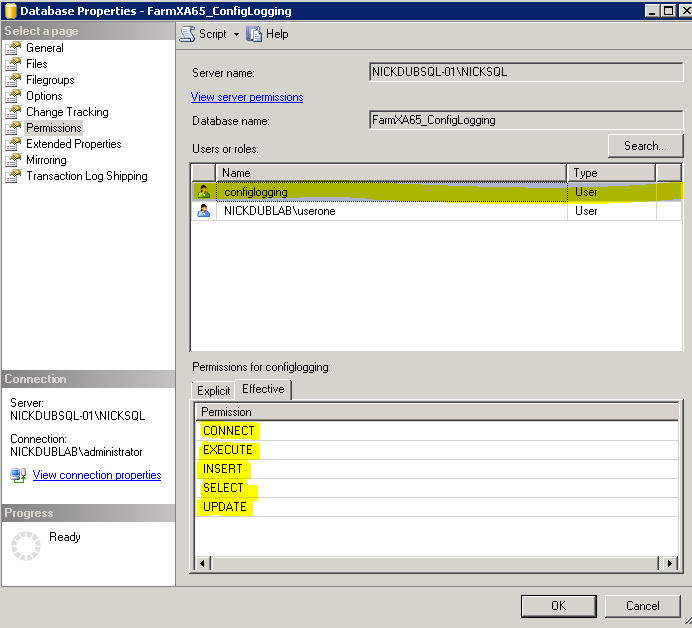This screenshot has height=628, width=692.
Task: Click the Help toolbar icon
Action: tap(254, 34)
